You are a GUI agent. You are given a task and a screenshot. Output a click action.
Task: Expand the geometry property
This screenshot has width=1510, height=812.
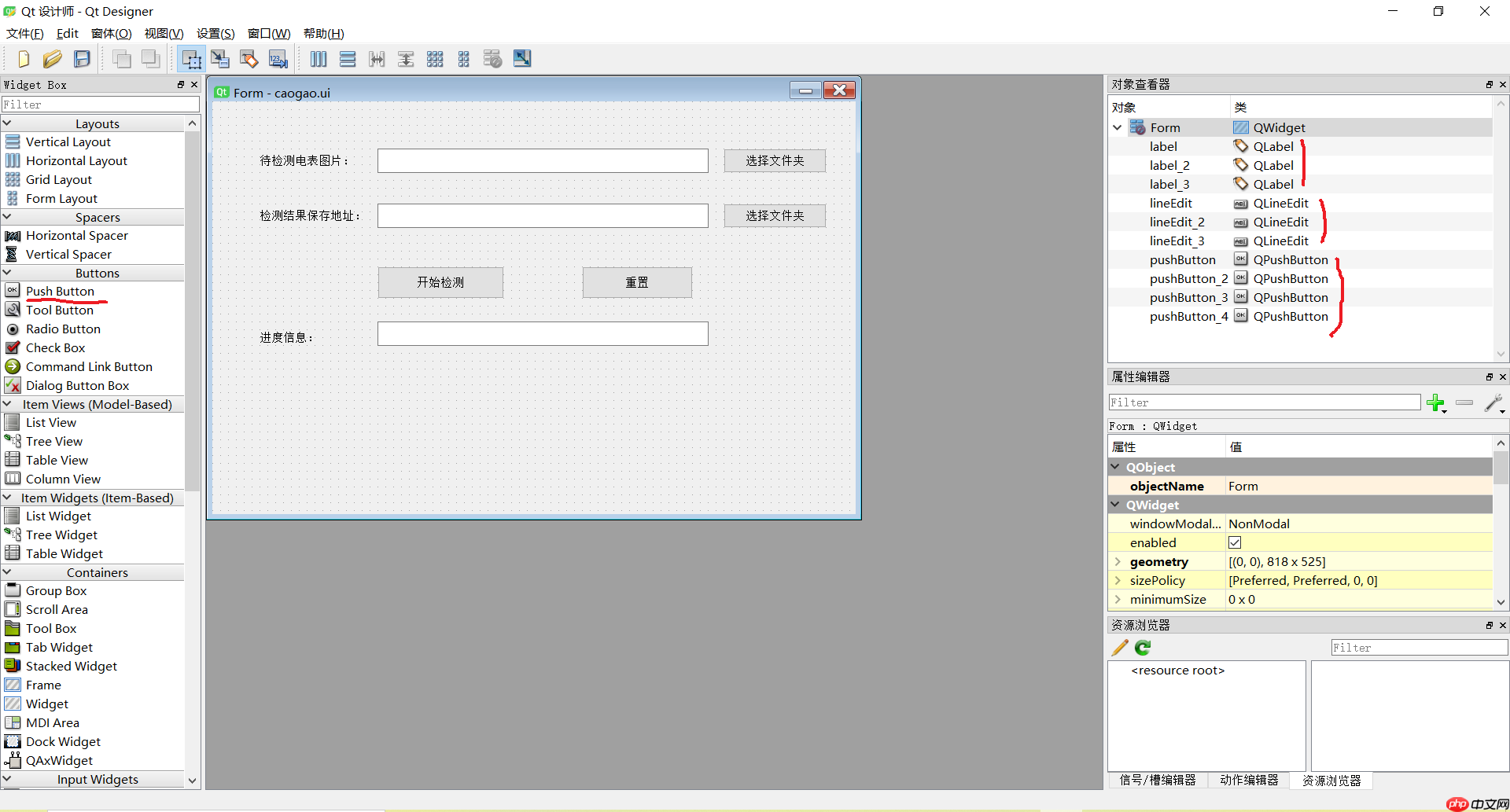(x=1119, y=561)
